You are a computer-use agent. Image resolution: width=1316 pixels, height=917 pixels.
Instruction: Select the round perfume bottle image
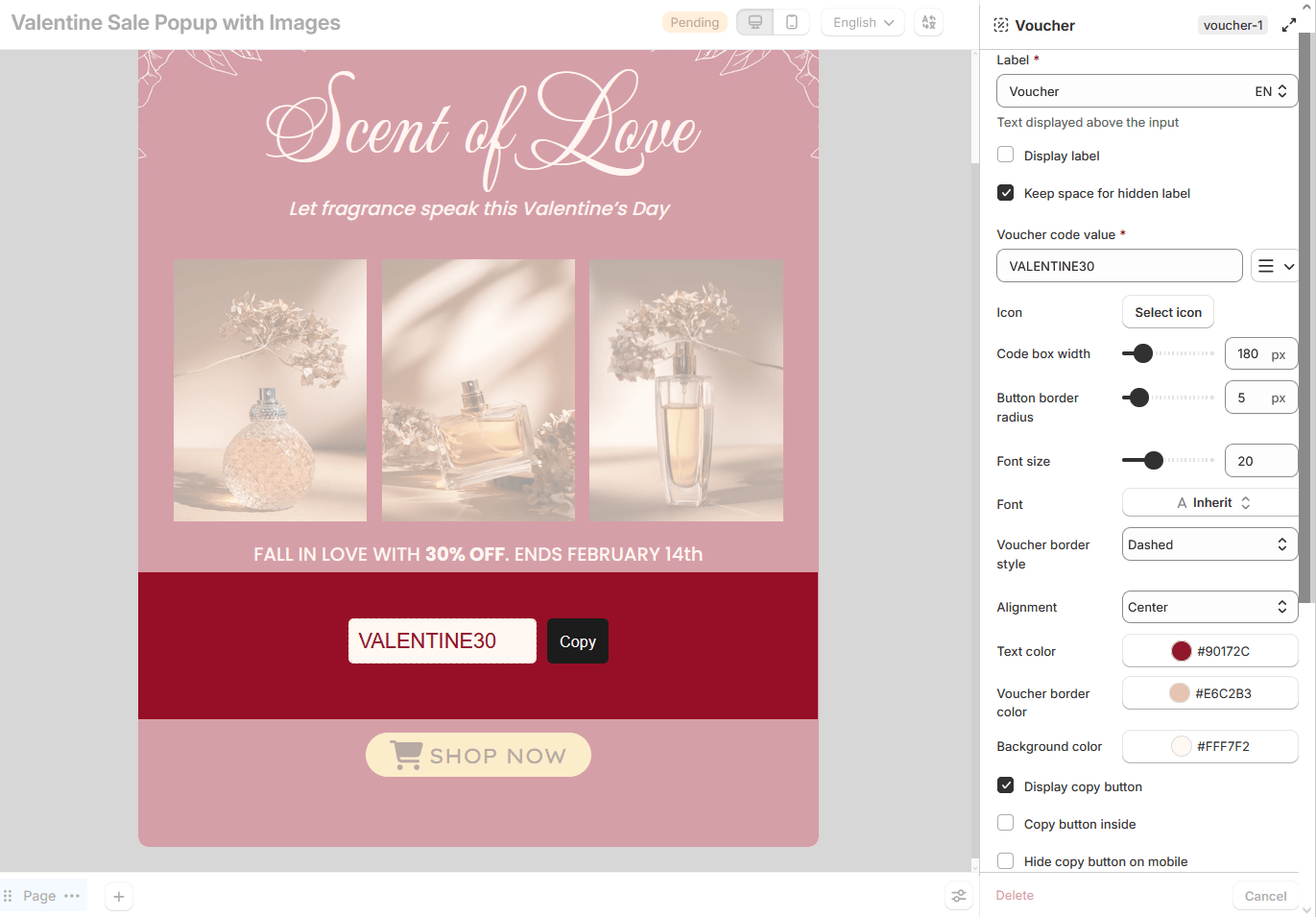click(x=270, y=390)
